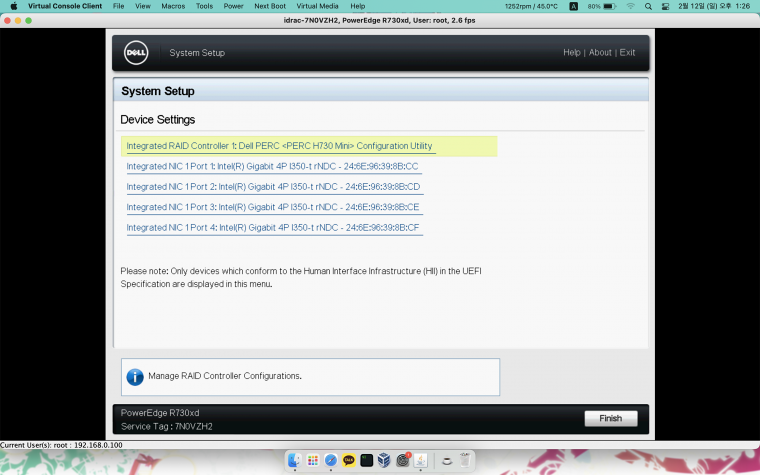
Task: Open VirtualBox from the Dock
Action: (384, 460)
